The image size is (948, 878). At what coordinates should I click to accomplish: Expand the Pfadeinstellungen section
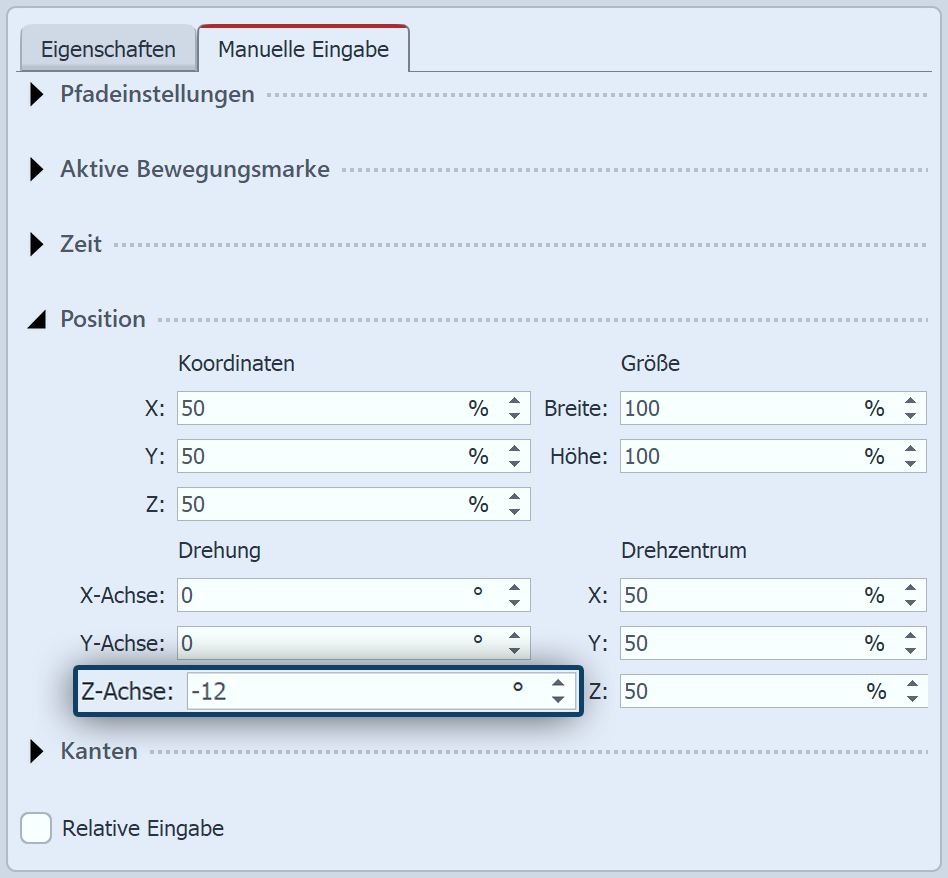37,95
